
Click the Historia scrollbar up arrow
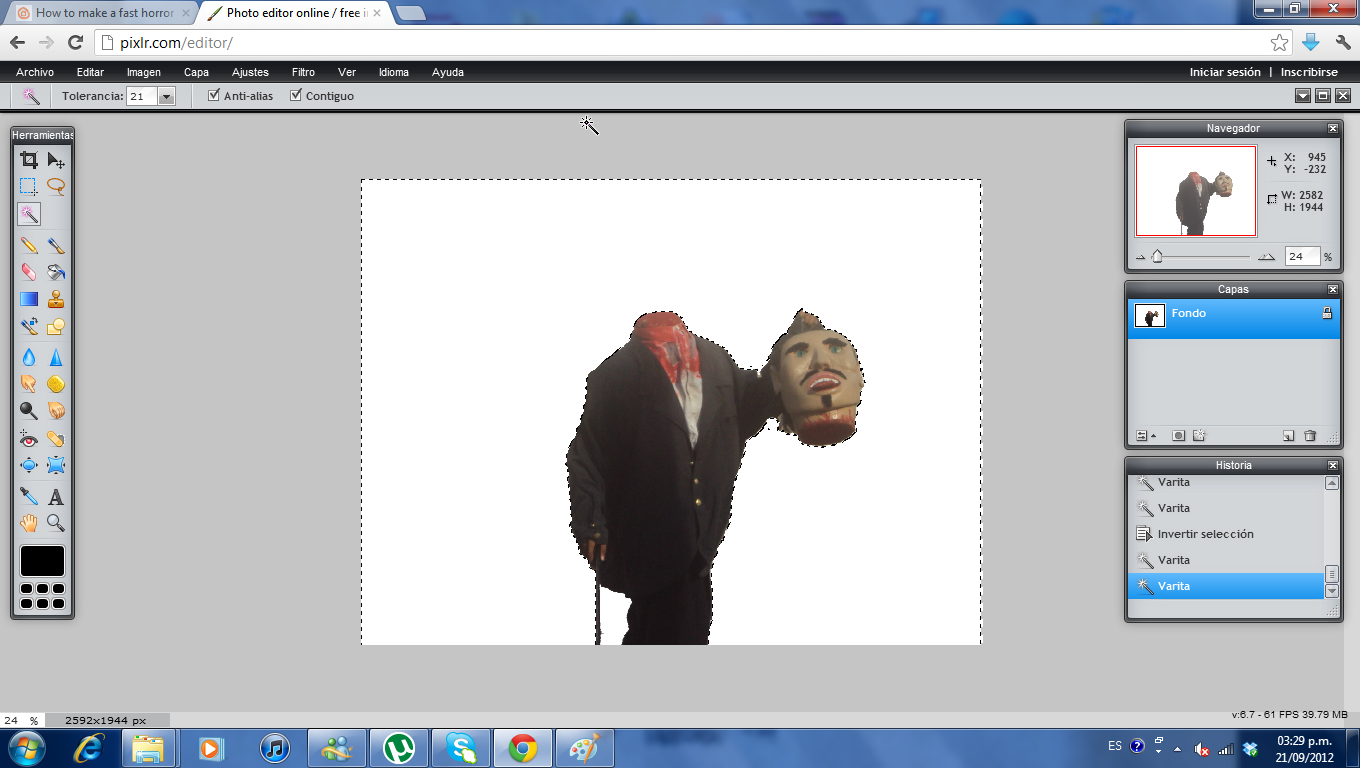1332,483
